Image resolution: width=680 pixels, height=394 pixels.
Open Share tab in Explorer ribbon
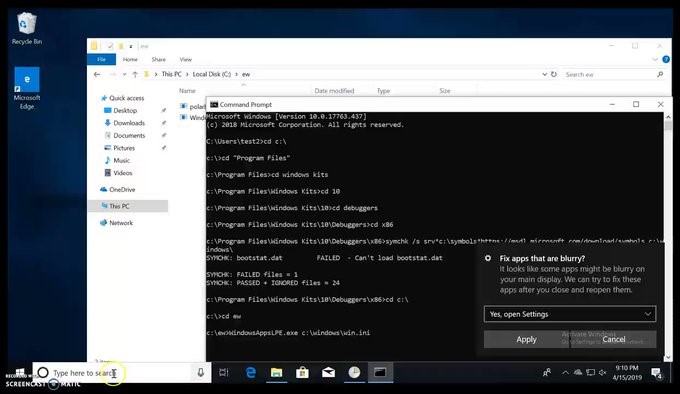coord(159,59)
